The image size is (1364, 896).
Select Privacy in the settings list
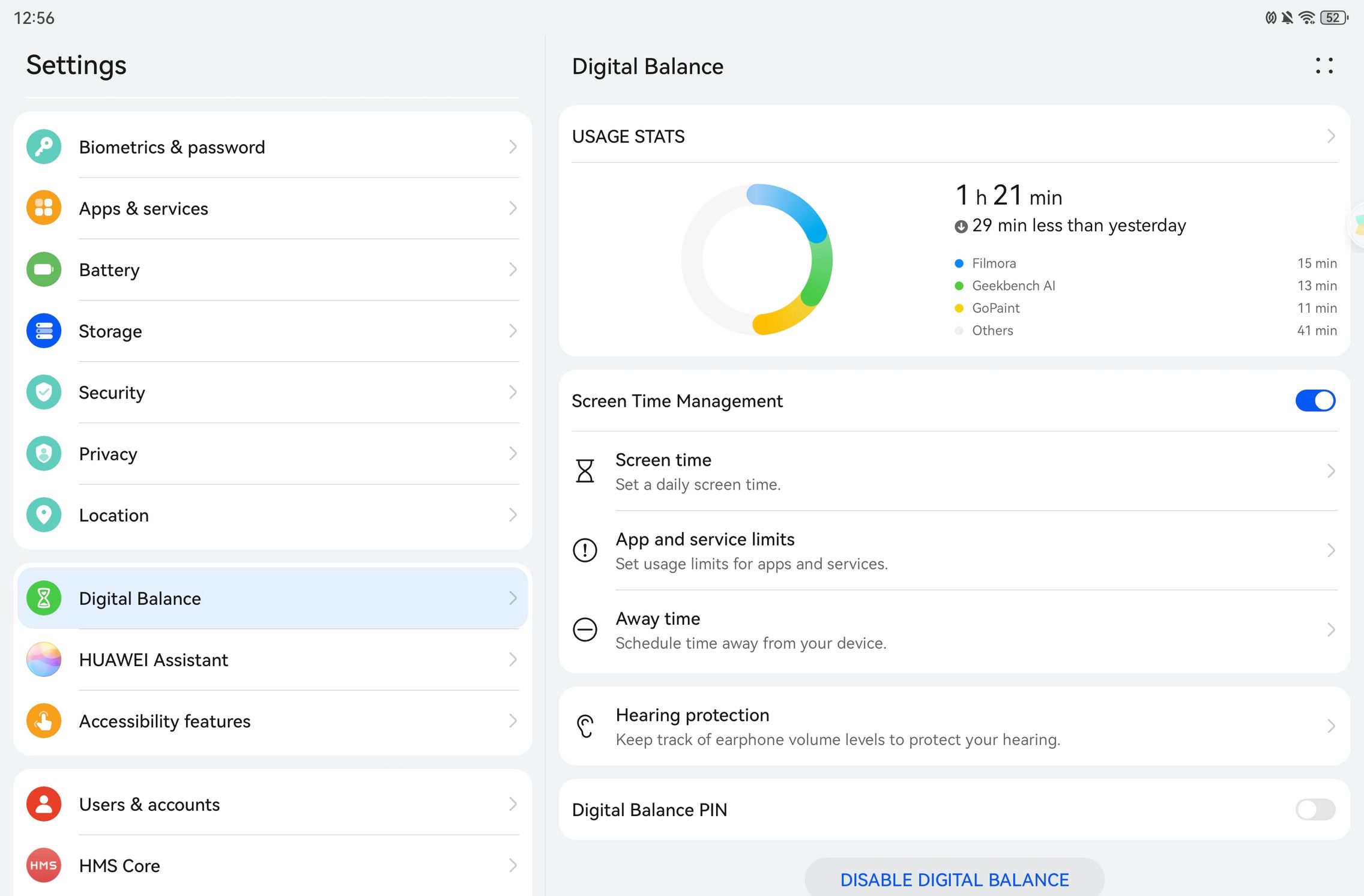pyautogui.click(x=108, y=454)
